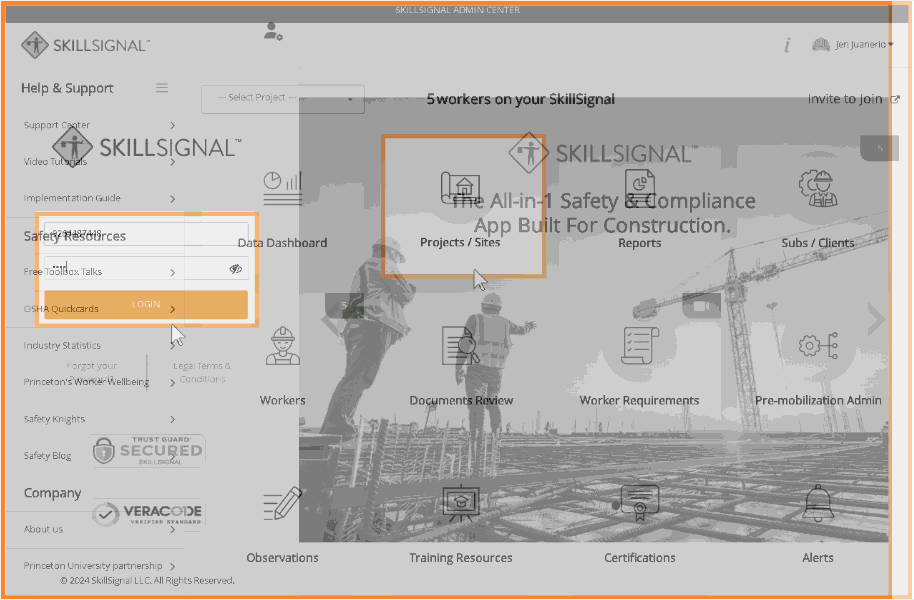The width and height of the screenshot is (914, 600).
Task: Open the Reports icon
Action: (x=639, y=188)
